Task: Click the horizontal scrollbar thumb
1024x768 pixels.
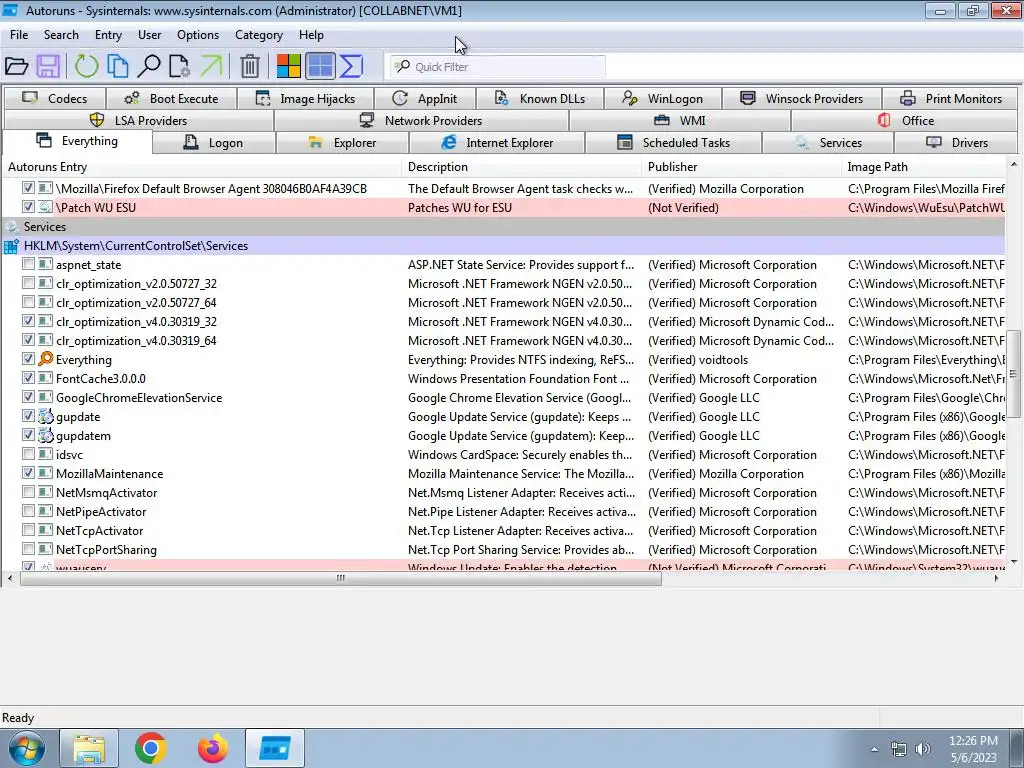Action: (340, 579)
